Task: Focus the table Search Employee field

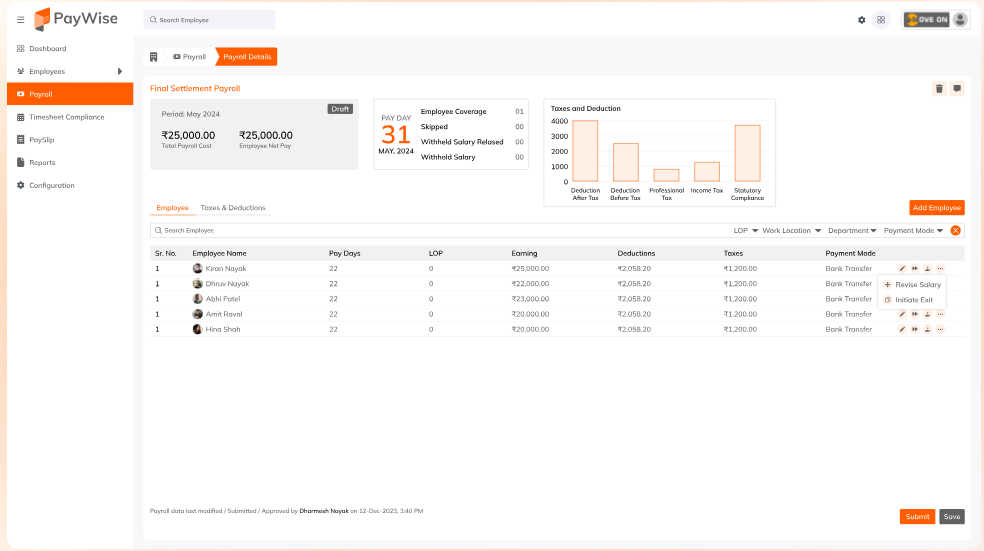Action: 439,230
